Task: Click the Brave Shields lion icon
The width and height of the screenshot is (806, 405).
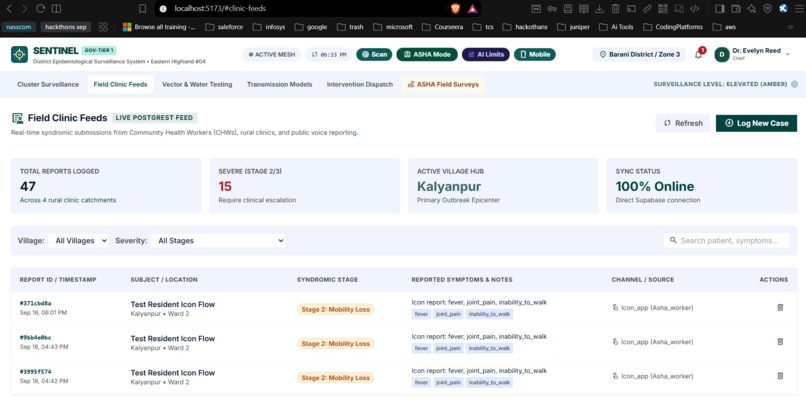Action: pos(455,8)
